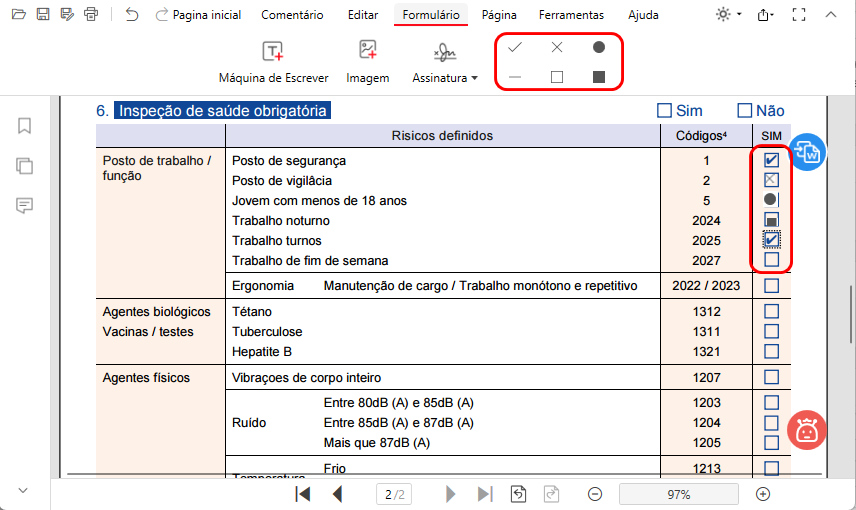Click the Print icon
The image size is (856, 510).
pyautogui.click(x=91, y=14)
